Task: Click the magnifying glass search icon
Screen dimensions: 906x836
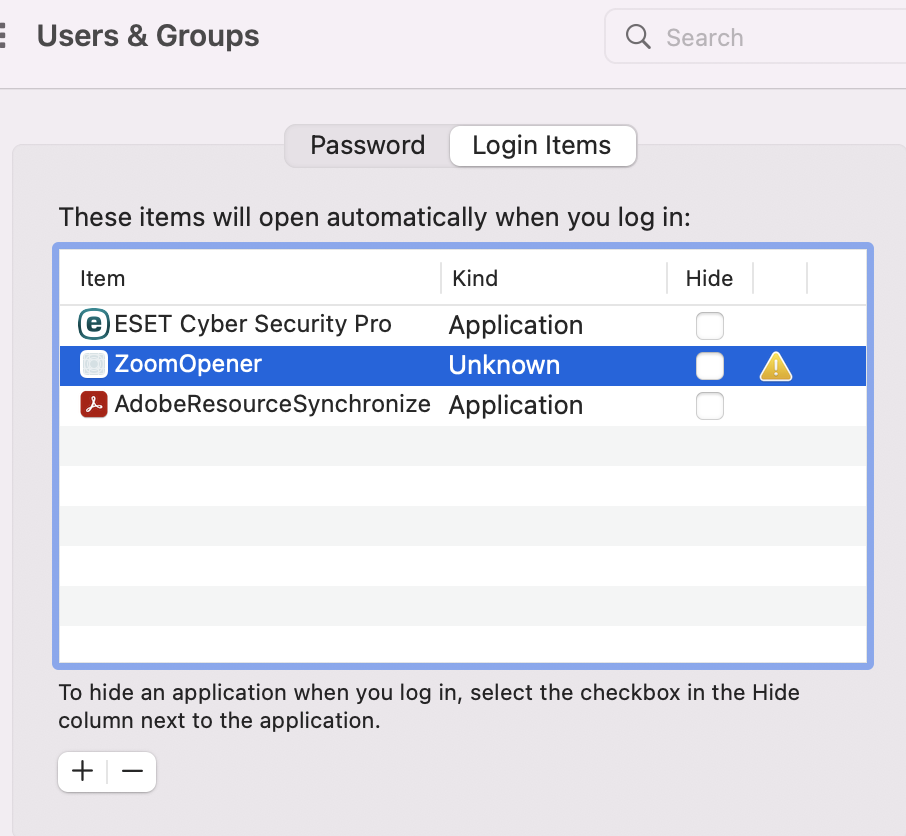Action: [638, 37]
